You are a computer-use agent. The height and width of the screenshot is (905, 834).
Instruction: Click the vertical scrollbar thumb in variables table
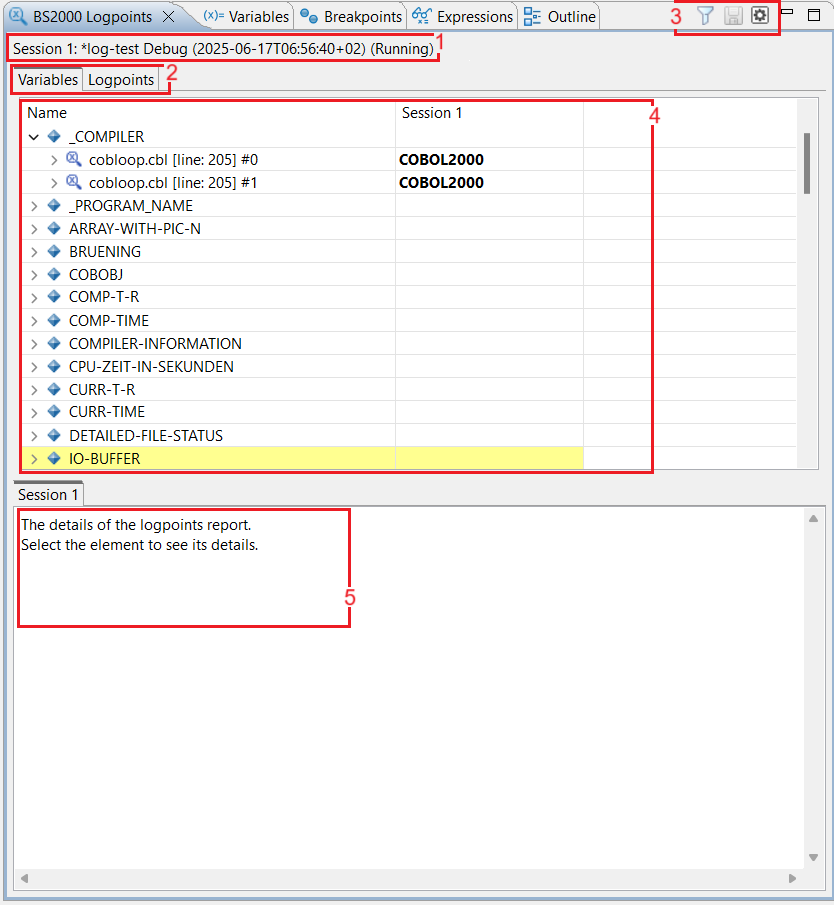tap(806, 163)
